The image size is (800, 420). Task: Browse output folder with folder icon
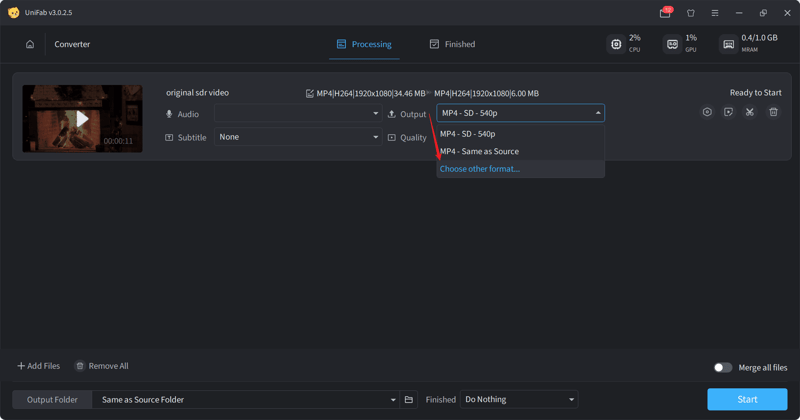click(408, 400)
